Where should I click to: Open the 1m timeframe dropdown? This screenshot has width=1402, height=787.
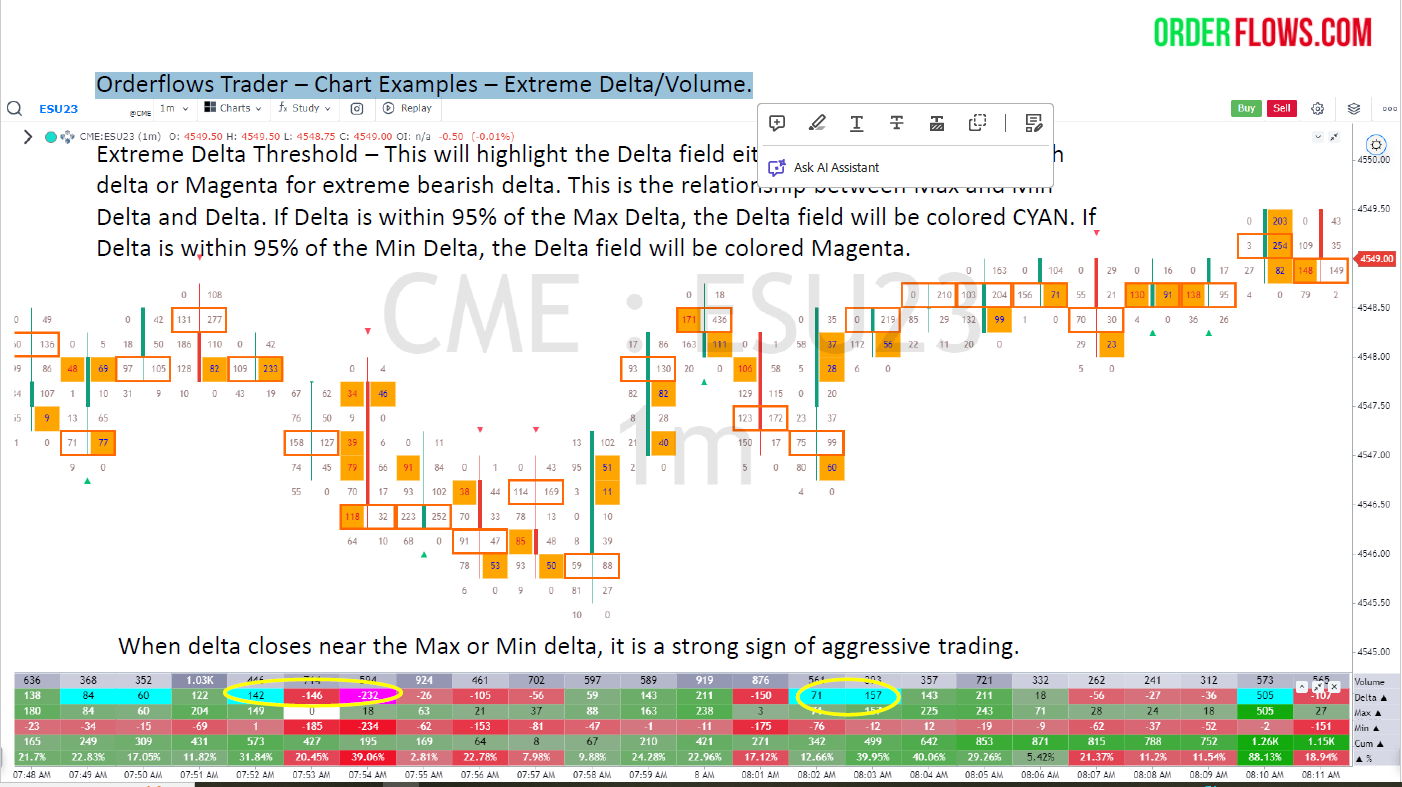click(173, 108)
